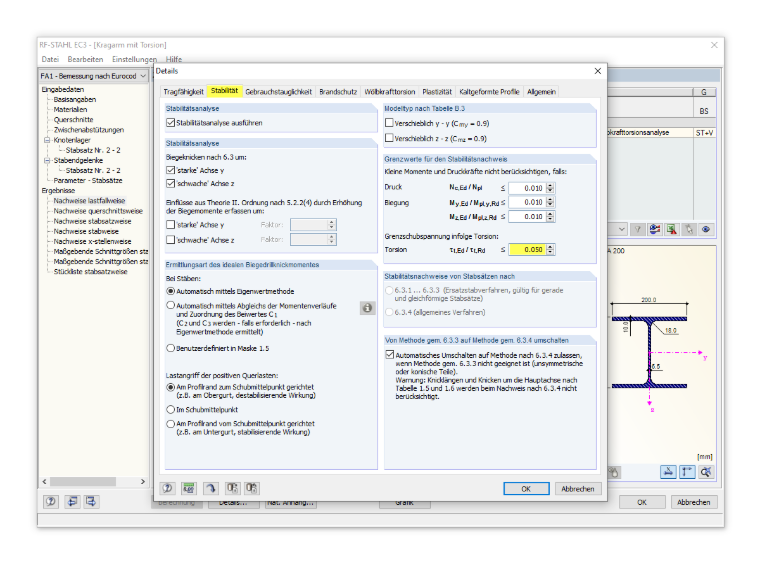This screenshot has width=760, height=570.
Task: Collapse the Stabendgelenke tree node
Action: pos(47,160)
